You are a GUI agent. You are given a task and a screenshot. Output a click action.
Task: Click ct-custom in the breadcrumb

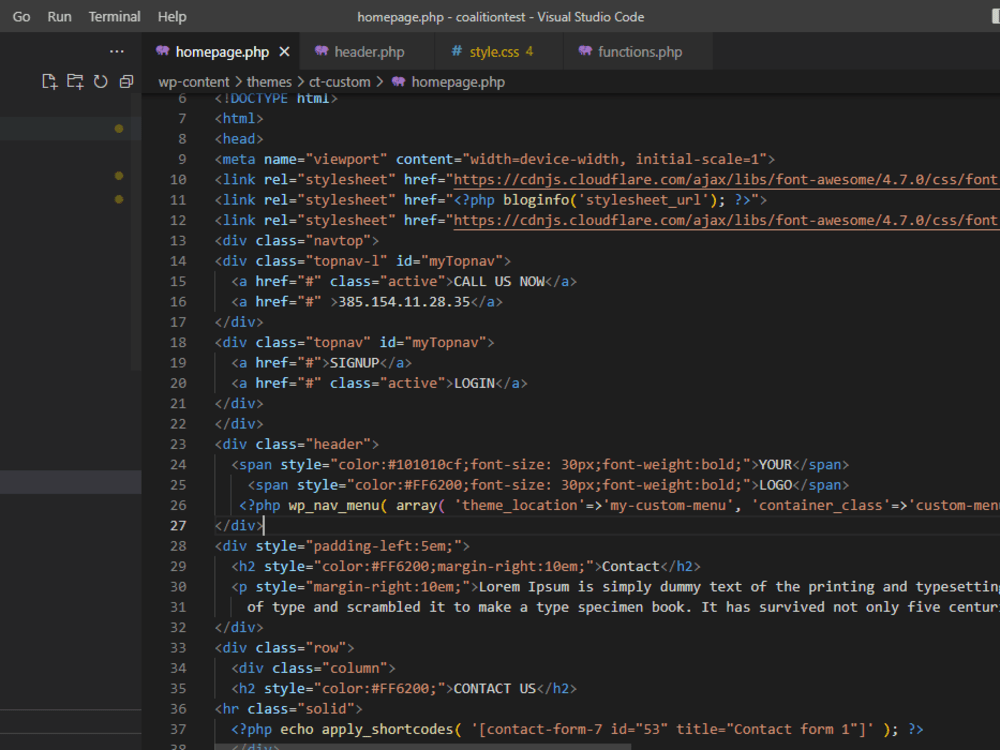(x=339, y=82)
